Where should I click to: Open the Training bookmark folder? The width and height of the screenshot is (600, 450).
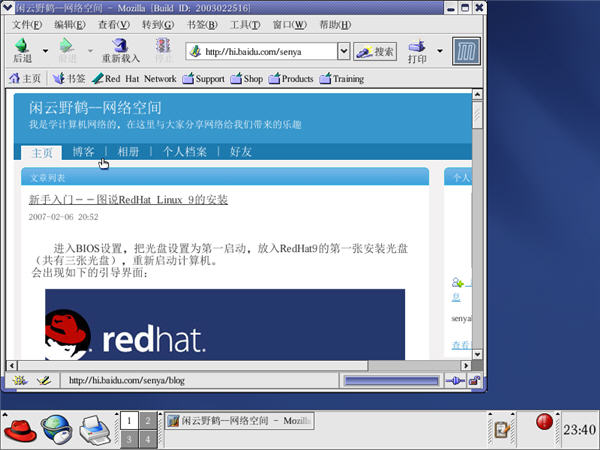(342, 78)
